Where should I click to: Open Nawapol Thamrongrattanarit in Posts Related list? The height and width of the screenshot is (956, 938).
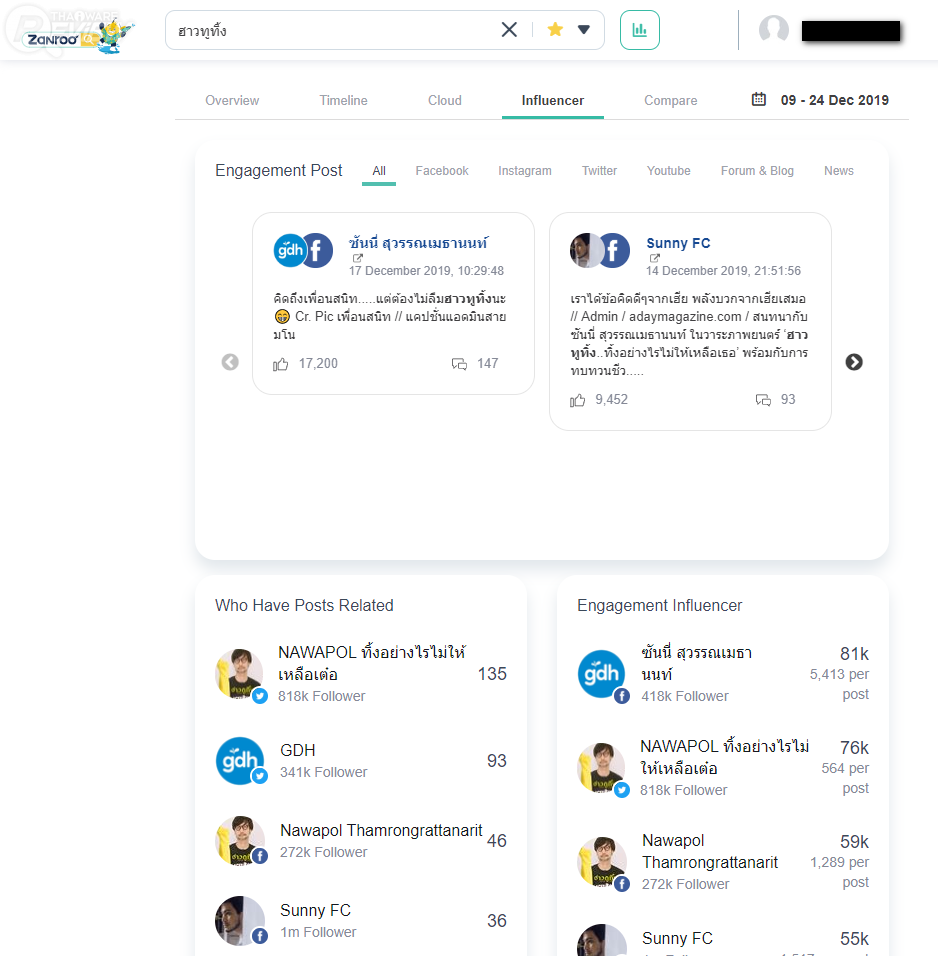[x=361, y=841]
